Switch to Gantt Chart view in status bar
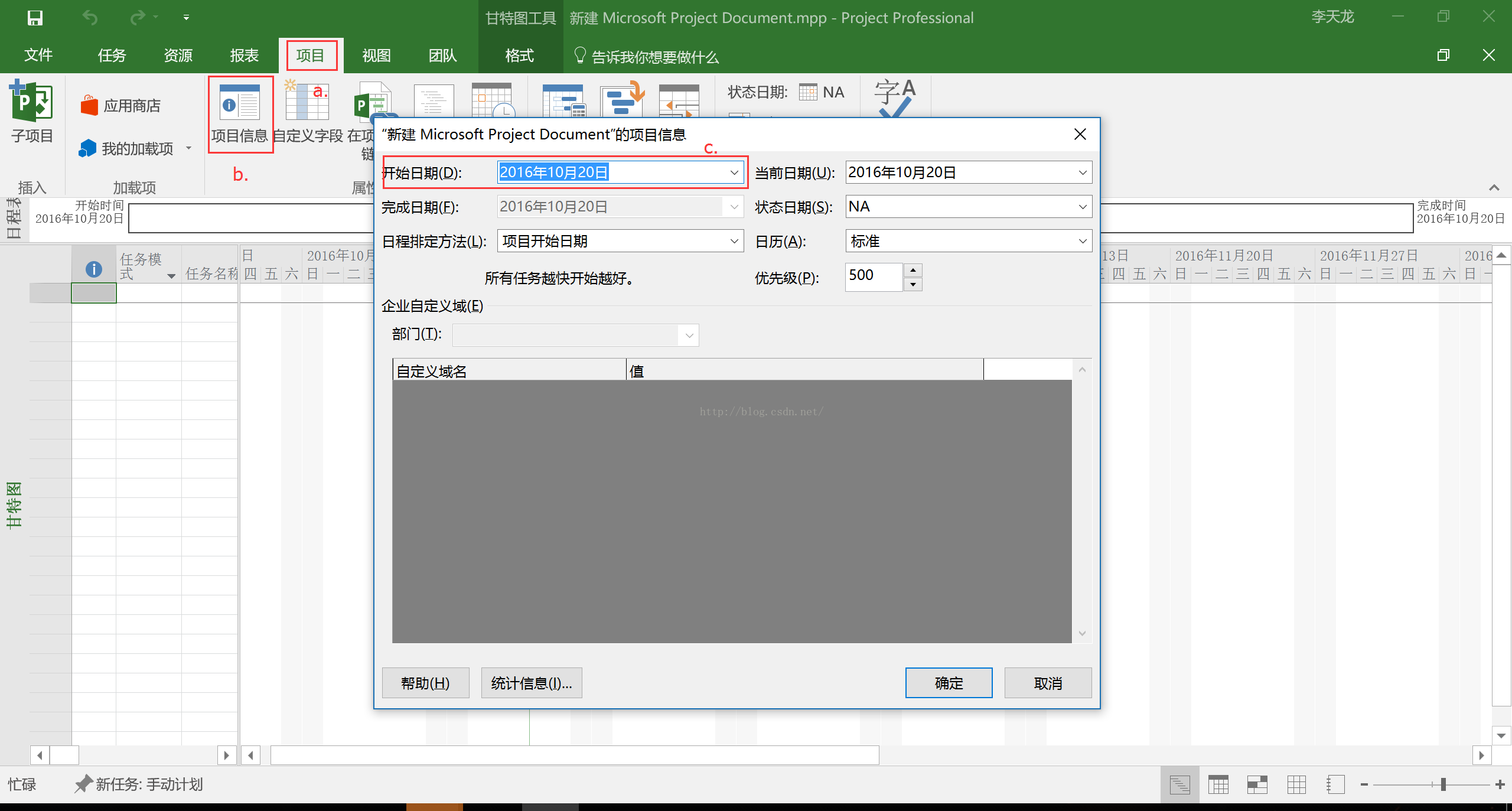This screenshot has height=811, width=1512. tap(1179, 784)
